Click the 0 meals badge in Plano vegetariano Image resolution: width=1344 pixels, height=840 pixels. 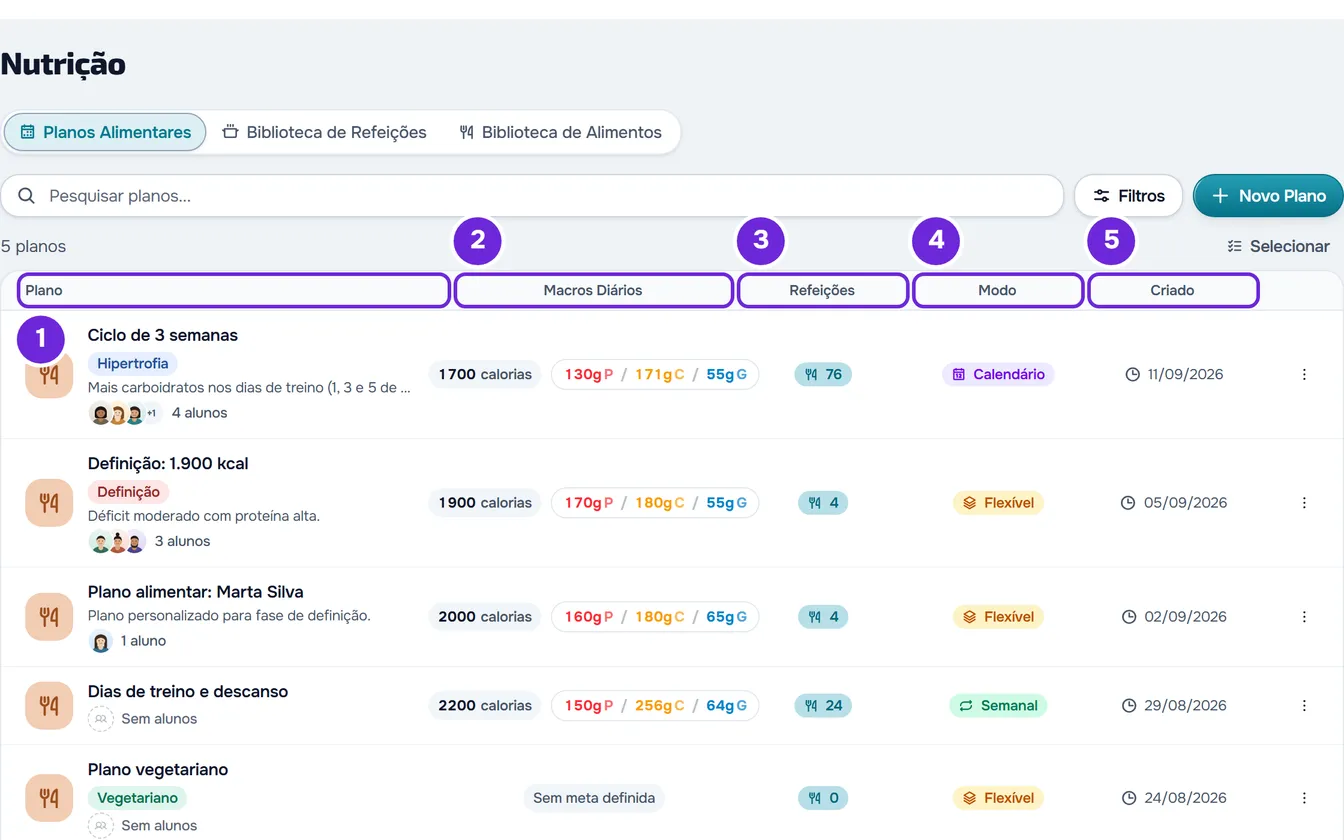point(823,797)
